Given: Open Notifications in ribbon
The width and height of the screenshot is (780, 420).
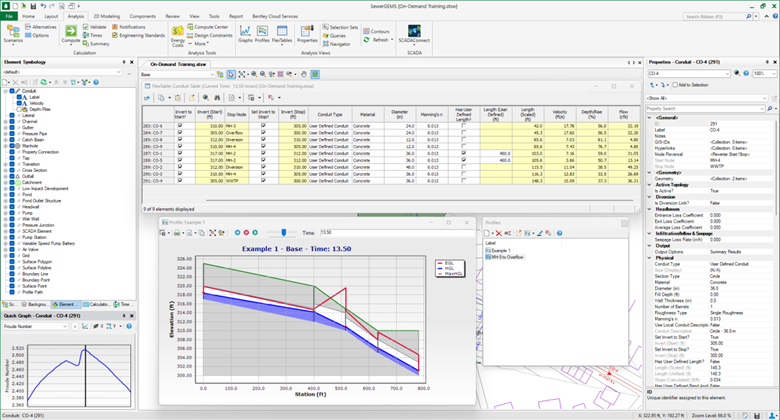Looking at the screenshot, I should tap(129, 27).
